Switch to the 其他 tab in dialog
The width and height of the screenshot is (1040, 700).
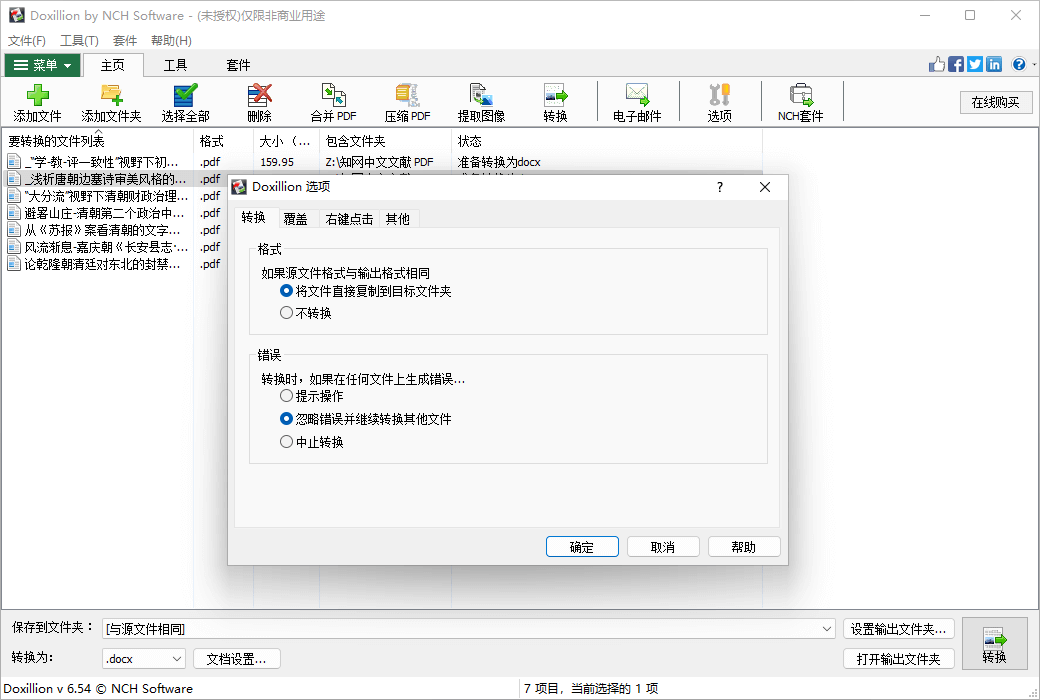[397, 219]
